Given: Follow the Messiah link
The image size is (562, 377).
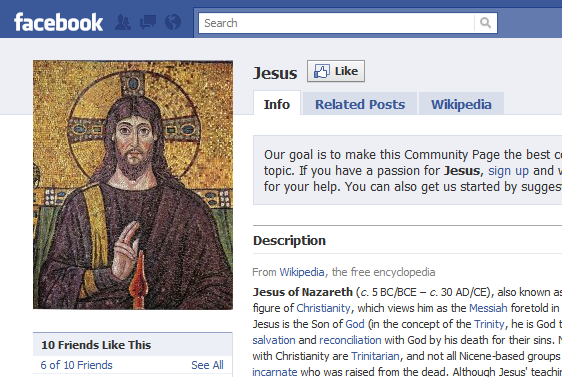Looking at the screenshot, I should coord(488,308).
